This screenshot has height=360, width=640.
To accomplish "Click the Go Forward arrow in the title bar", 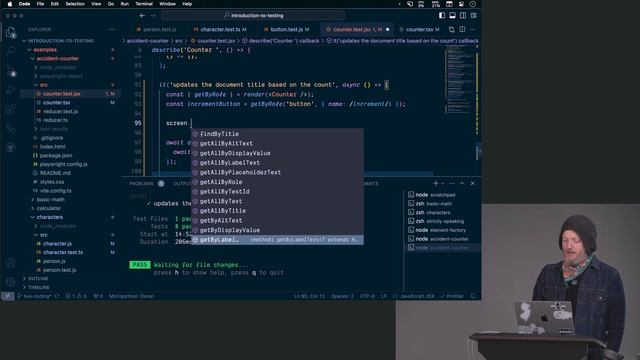I will click(153, 16).
